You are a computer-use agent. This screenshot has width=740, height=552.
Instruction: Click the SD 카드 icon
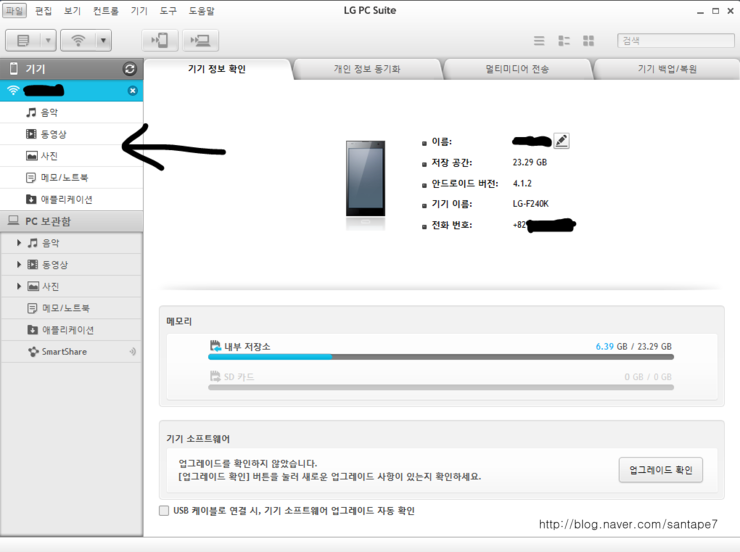215,376
